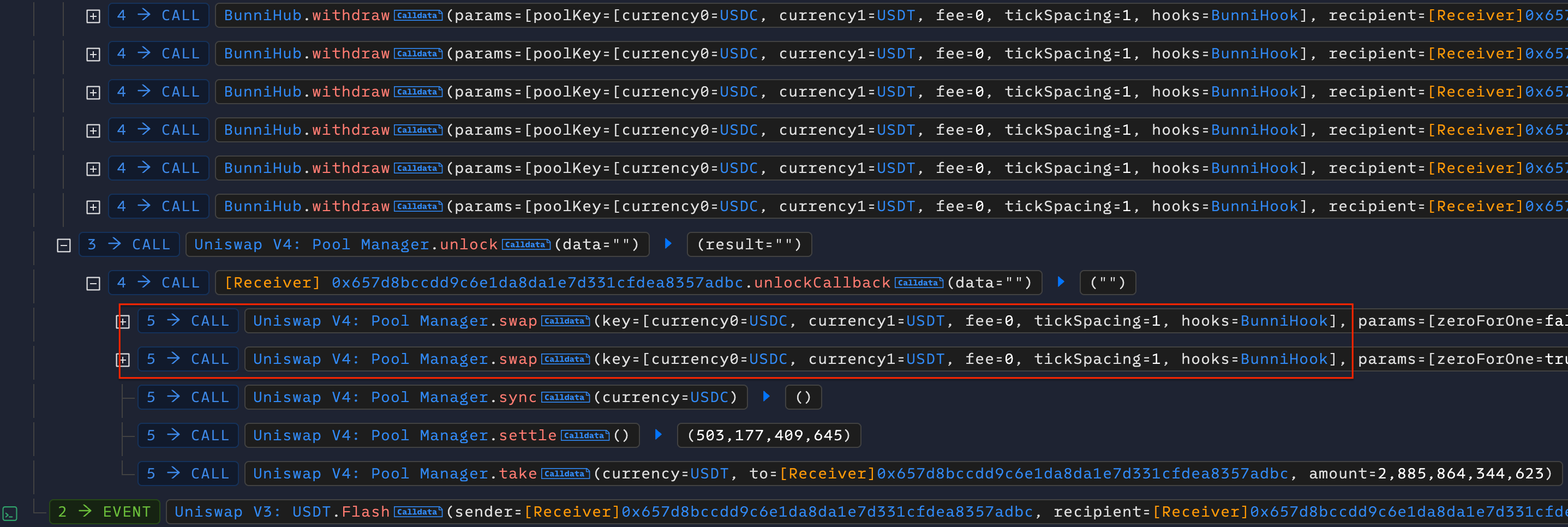Open the Uniswap V3: USDT contract link

click(x=253, y=512)
